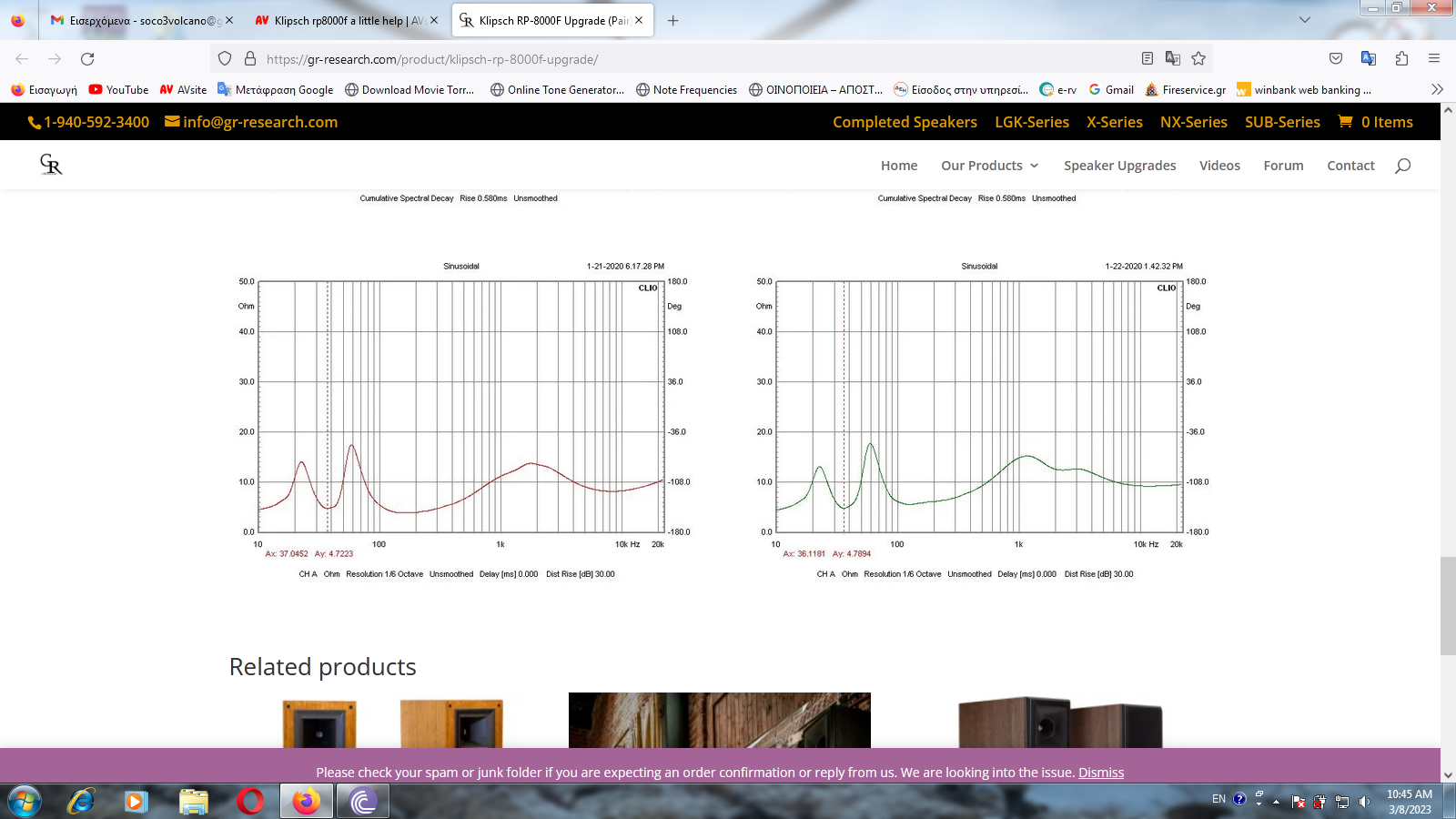Screen dimensions: 1456x819
Task: Click the GR Research logo
Action: [x=51, y=165]
